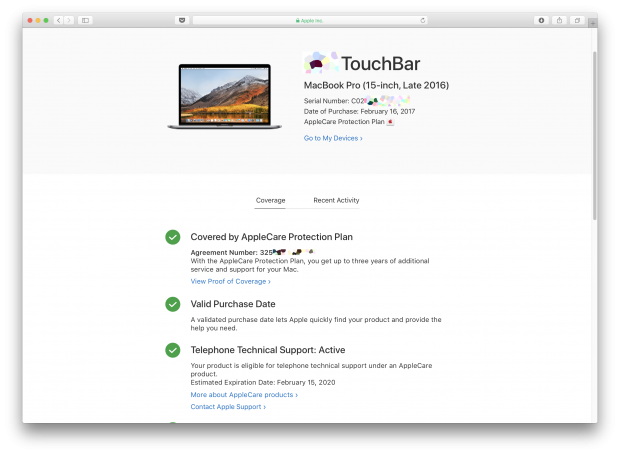
Task: Follow the More about AppleCare products link
Action: click(244, 395)
